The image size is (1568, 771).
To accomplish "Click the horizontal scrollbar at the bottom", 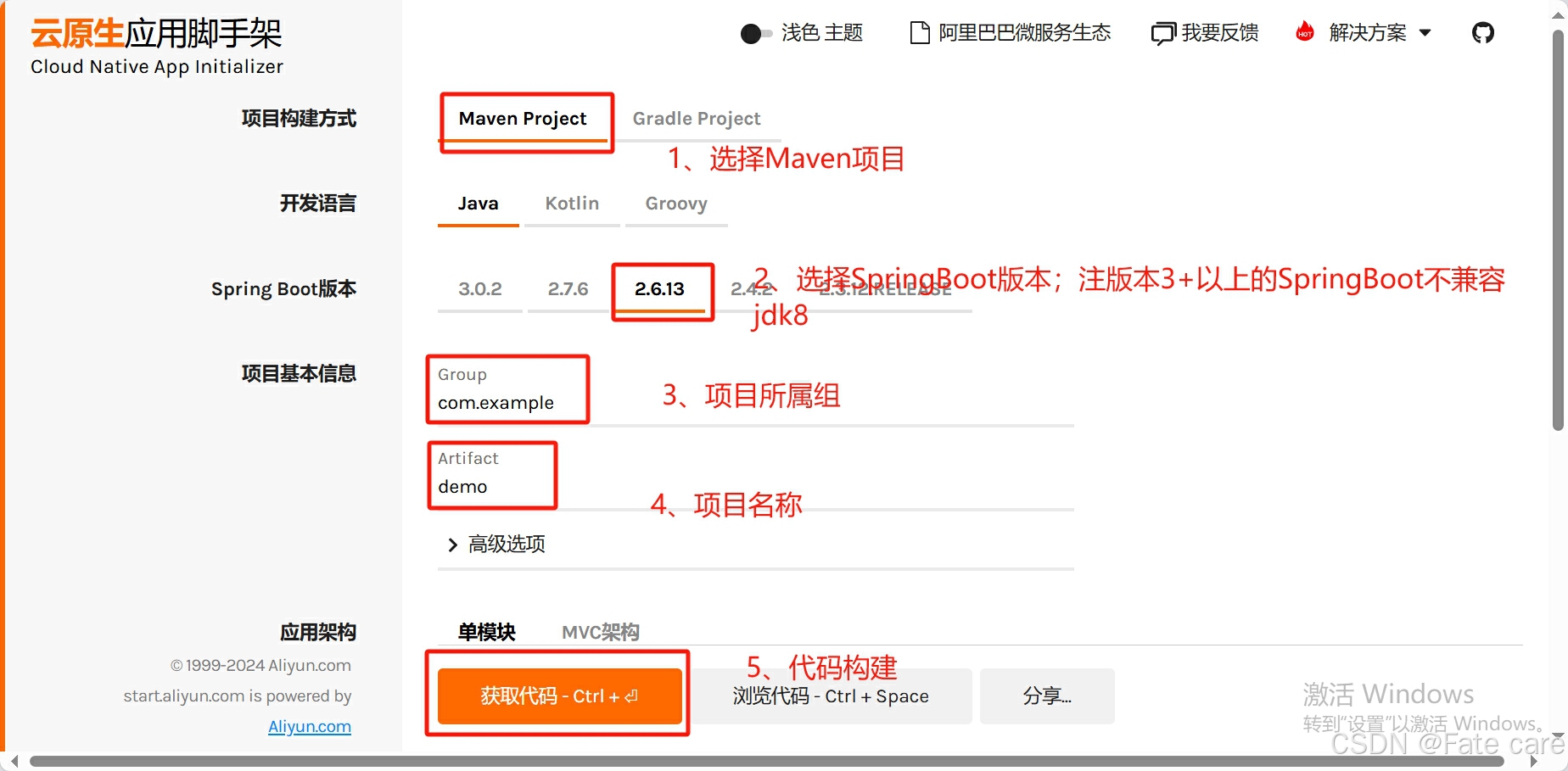I will click(x=767, y=762).
